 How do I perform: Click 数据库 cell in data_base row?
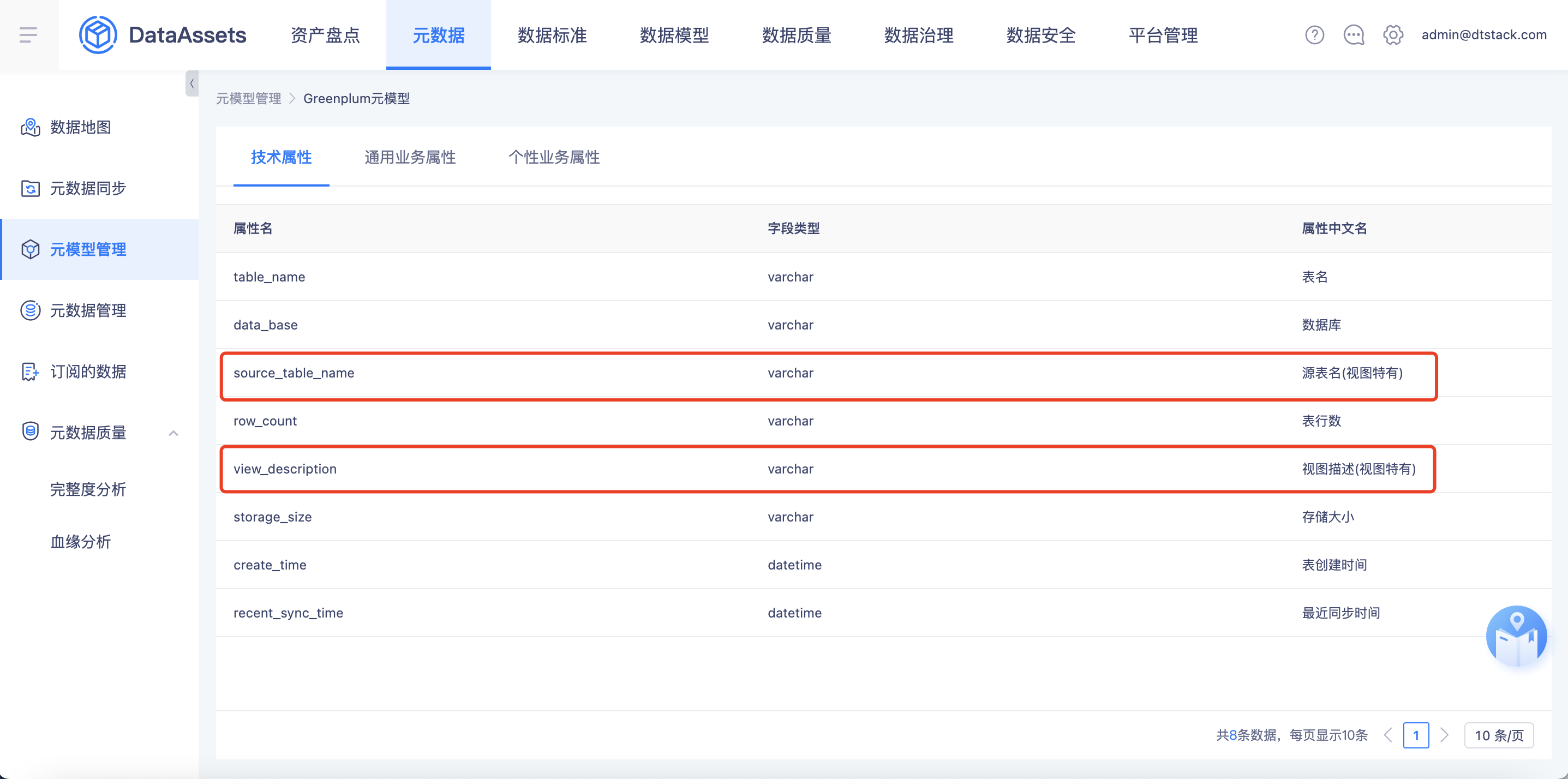click(x=1321, y=325)
